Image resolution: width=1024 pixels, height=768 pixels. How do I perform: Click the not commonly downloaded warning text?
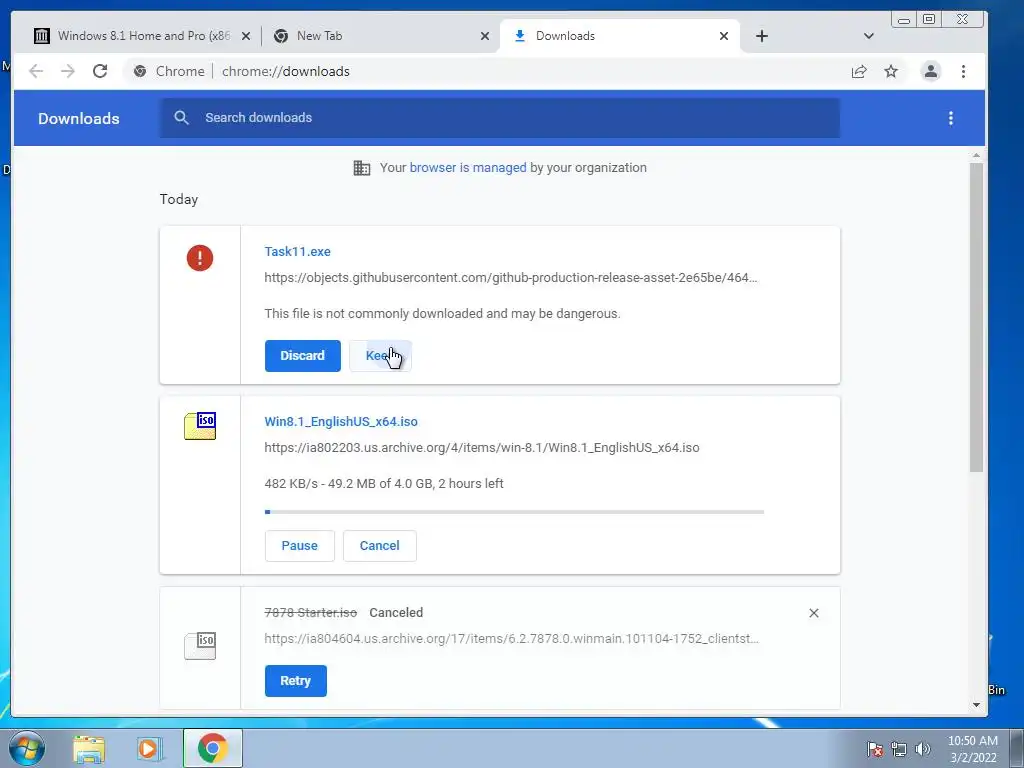click(x=442, y=313)
